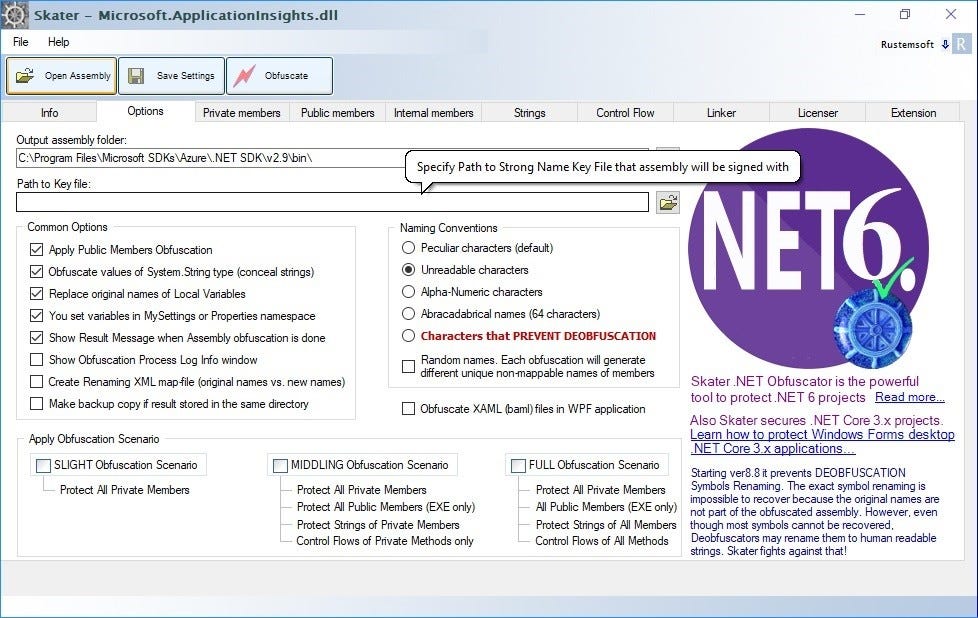The width and height of the screenshot is (978, 618).
Task: Check MIDDLING Obfuscation Scenario
Action: (281, 466)
